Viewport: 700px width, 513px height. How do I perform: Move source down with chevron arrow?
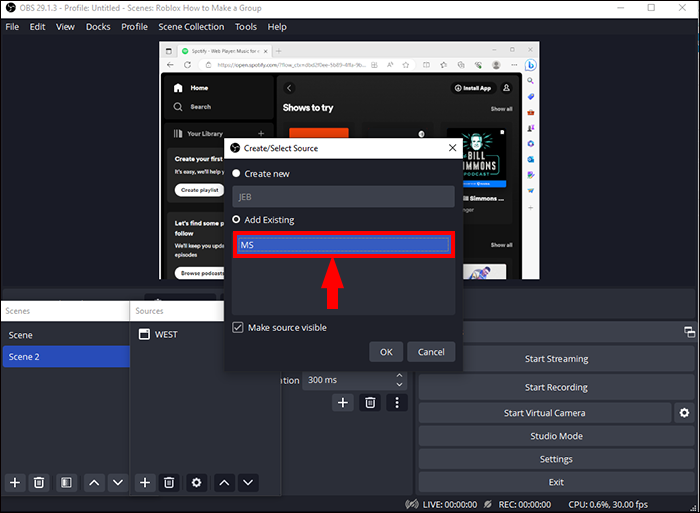248,483
